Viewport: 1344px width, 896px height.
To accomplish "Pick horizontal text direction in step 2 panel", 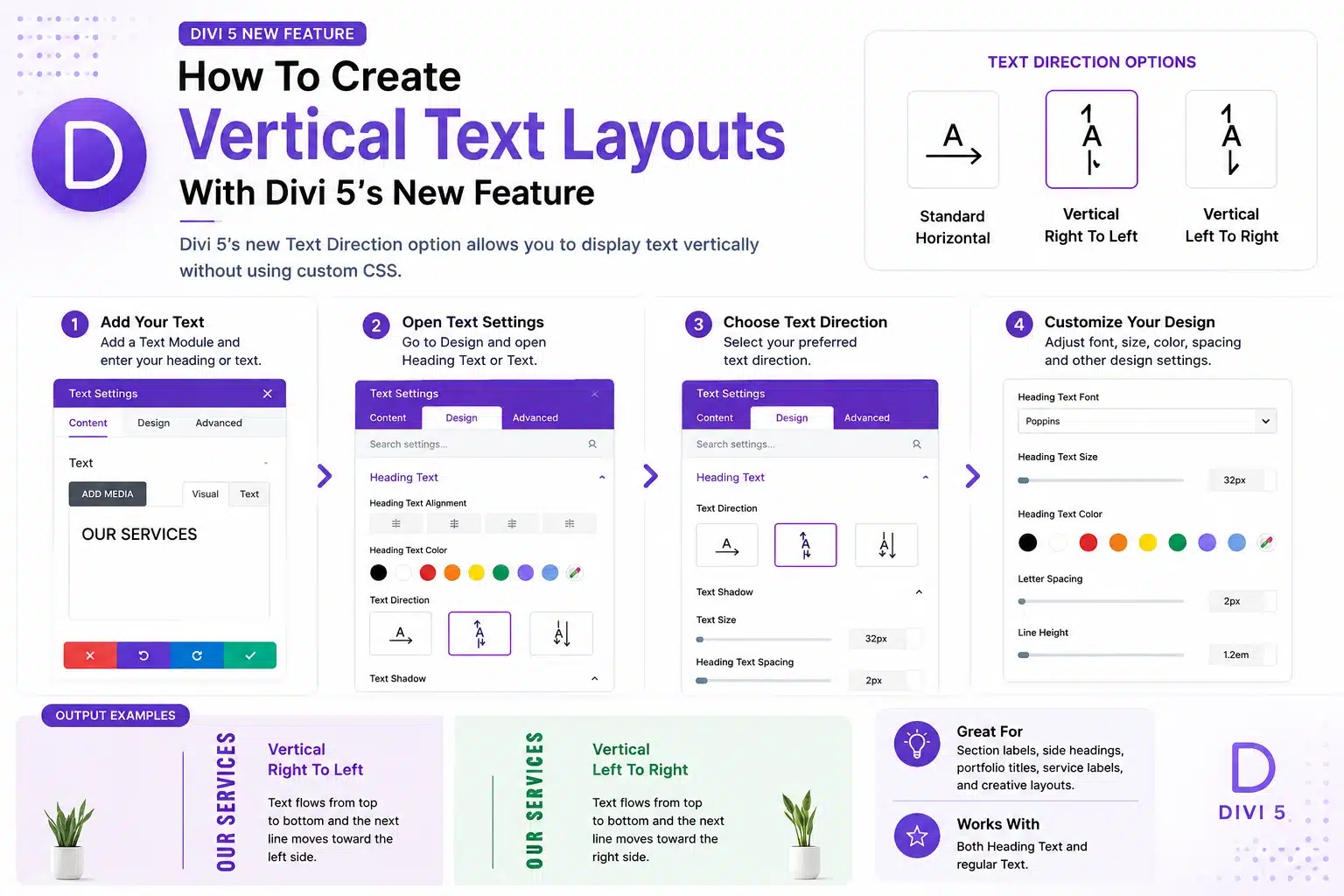I will click(401, 633).
